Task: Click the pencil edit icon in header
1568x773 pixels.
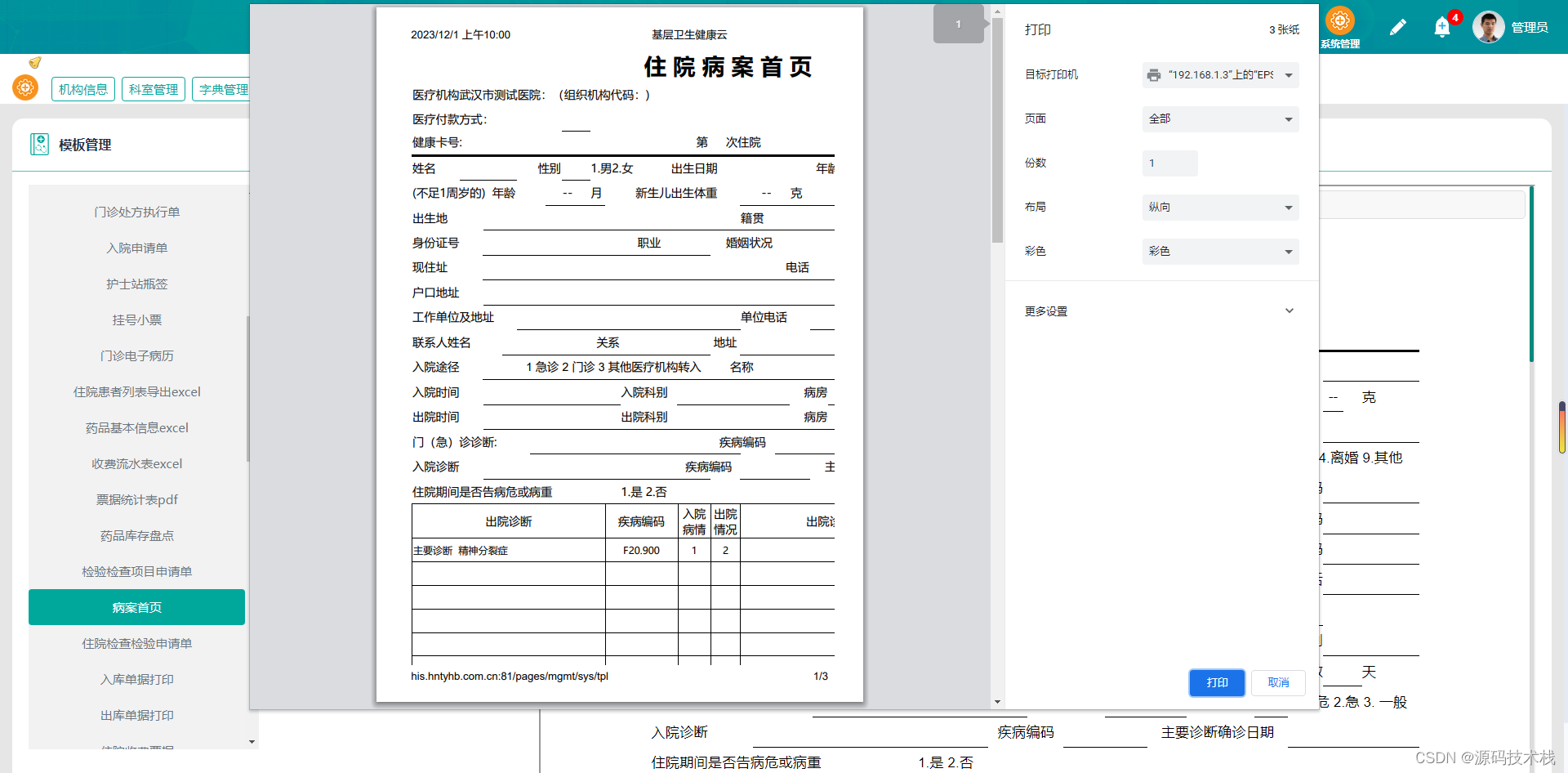Action: pyautogui.click(x=1397, y=28)
